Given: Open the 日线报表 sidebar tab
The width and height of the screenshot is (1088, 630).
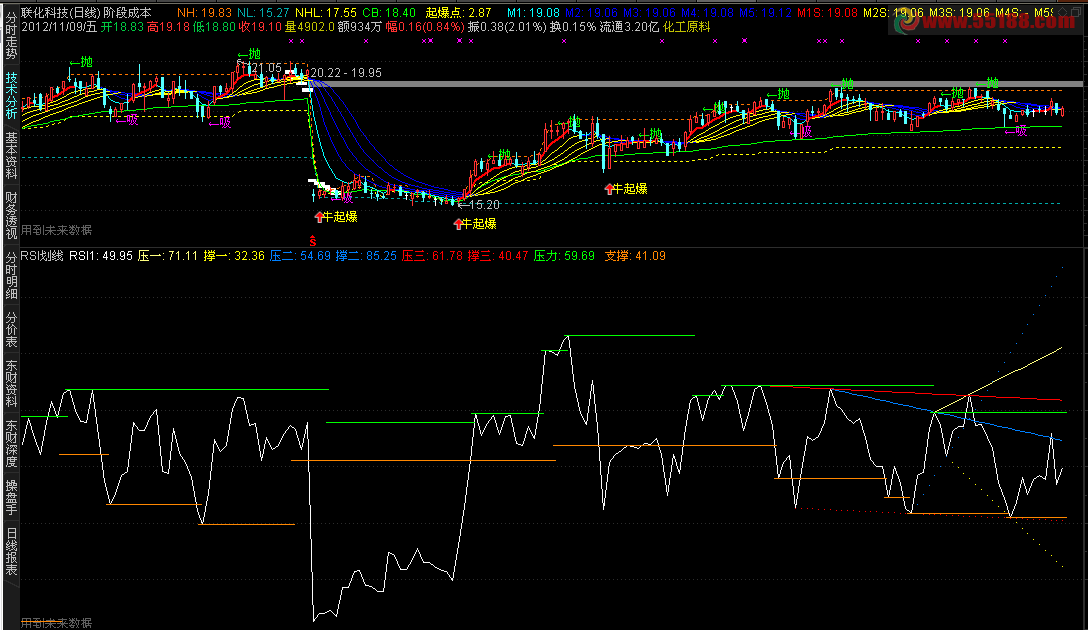Looking at the screenshot, I should point(11,552).
